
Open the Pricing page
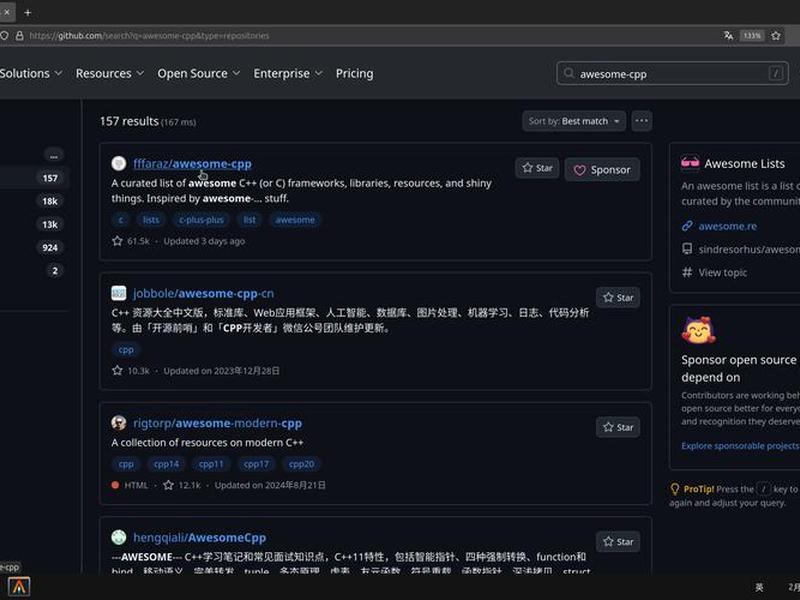pyautogui.click(x=354, y=73)
